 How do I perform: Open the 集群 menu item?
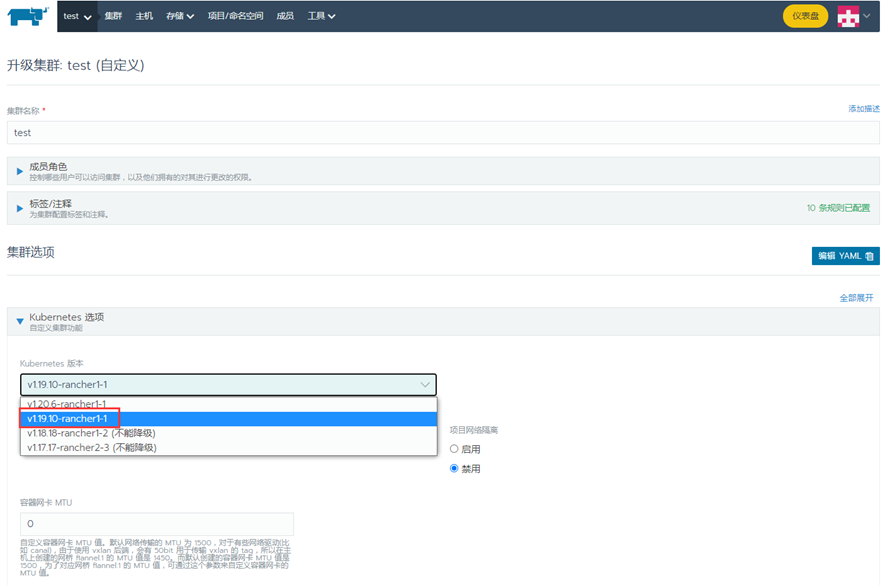click(113, 16)
